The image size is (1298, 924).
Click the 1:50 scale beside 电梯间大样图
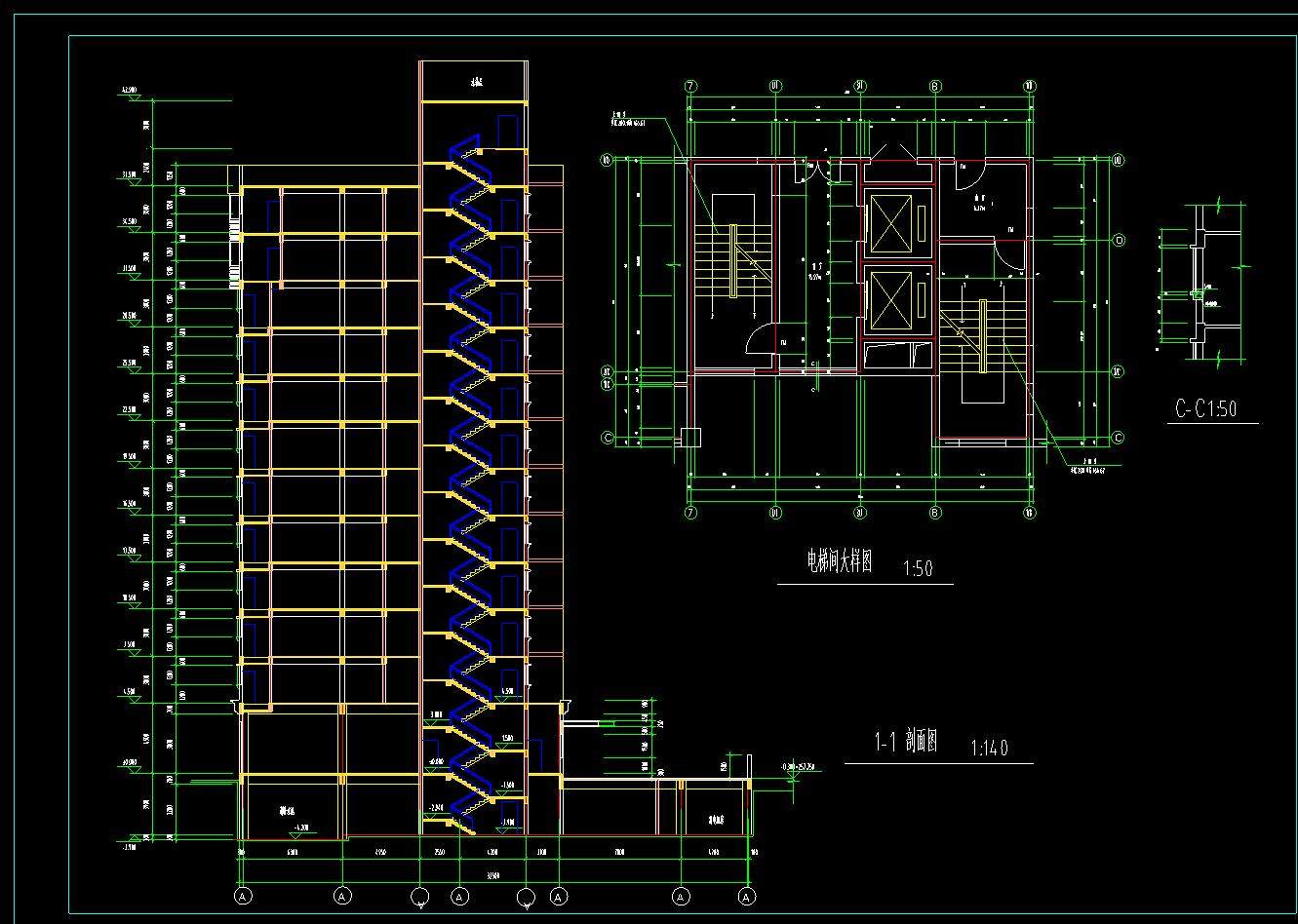pyautogui.click(x=918, y=568)
